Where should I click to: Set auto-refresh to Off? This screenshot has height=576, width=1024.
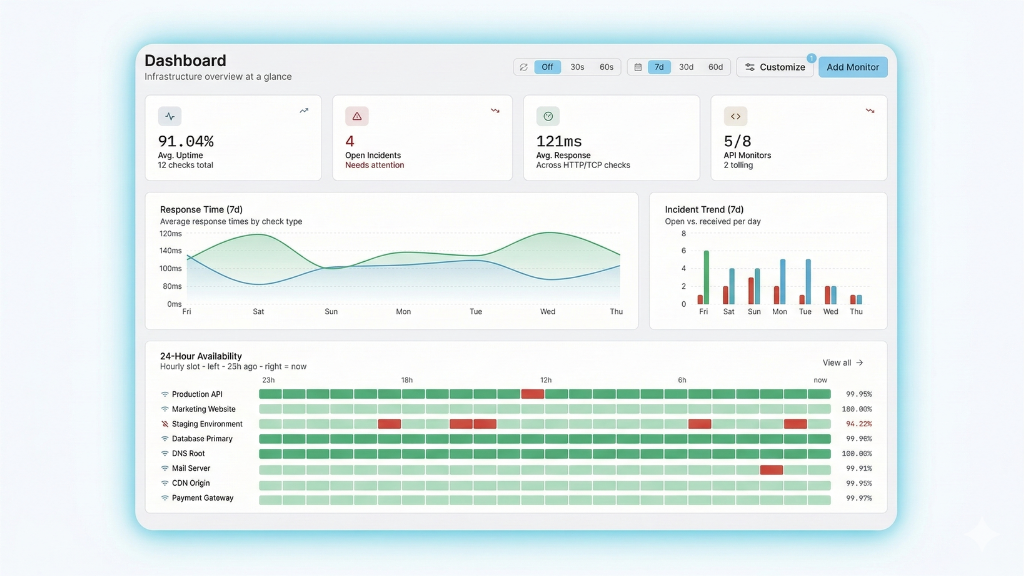point(547,67)
